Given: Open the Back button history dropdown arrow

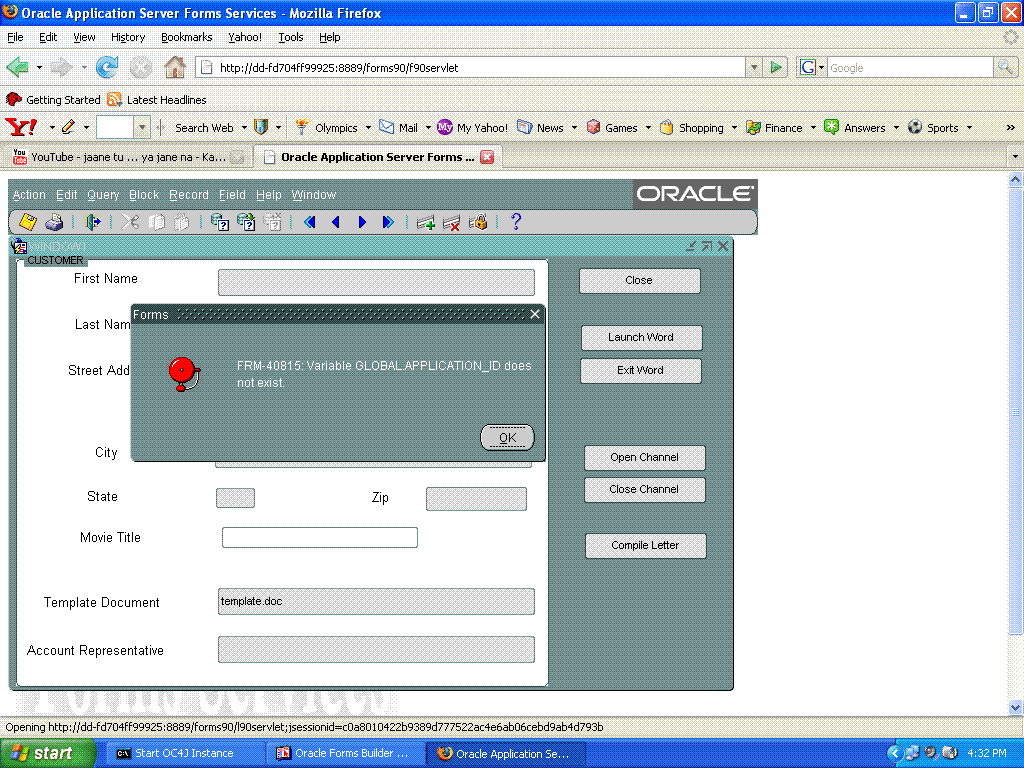Looking at the screenshot, I should coord(39,67).
